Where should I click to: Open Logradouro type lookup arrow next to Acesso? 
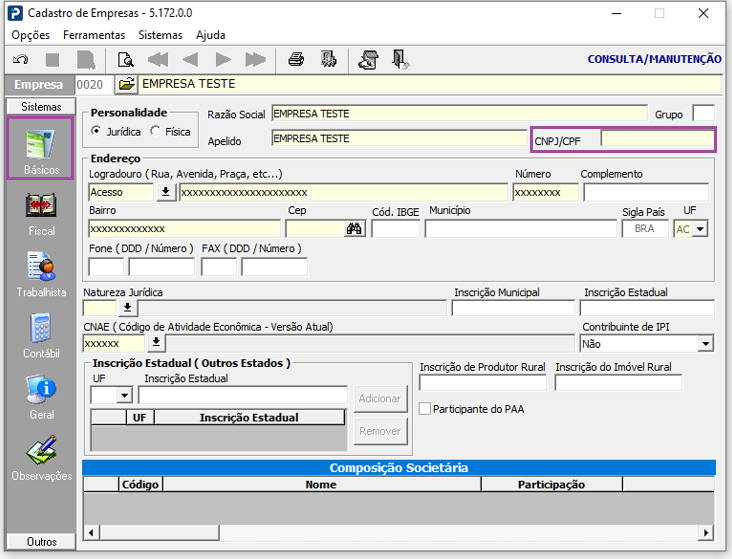coord(166,192)
